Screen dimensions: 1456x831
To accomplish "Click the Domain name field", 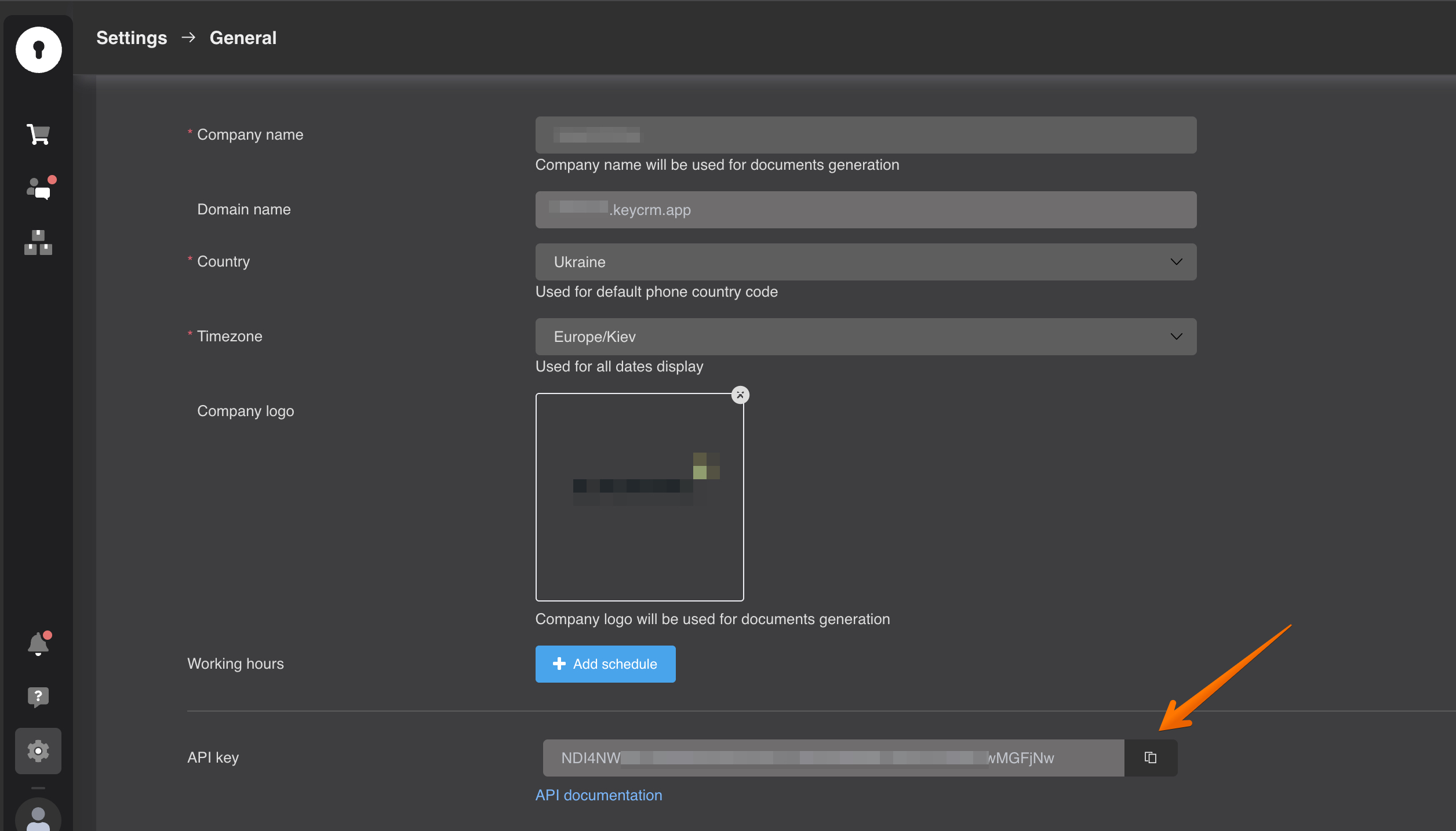I will [865, 210].
